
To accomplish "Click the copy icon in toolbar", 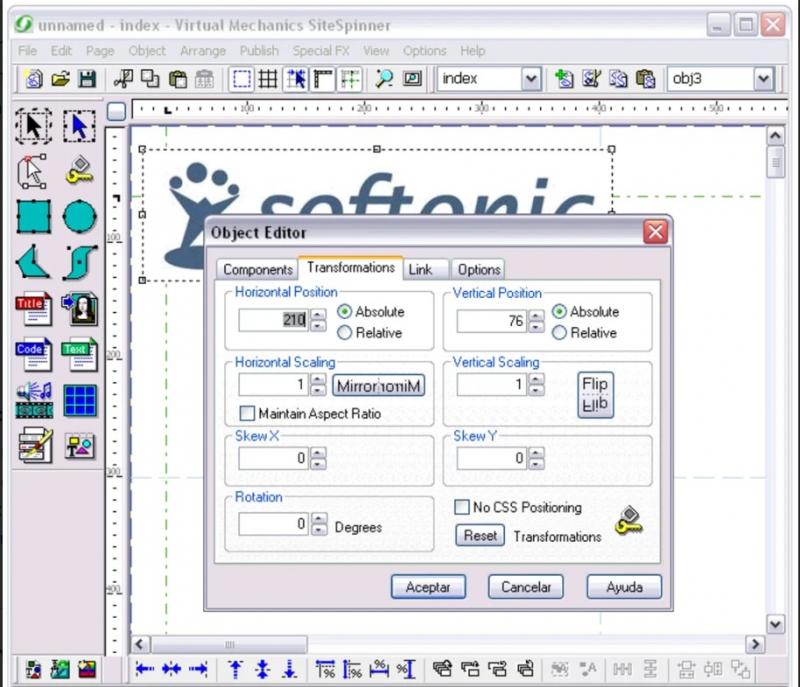I will (149, 79).
